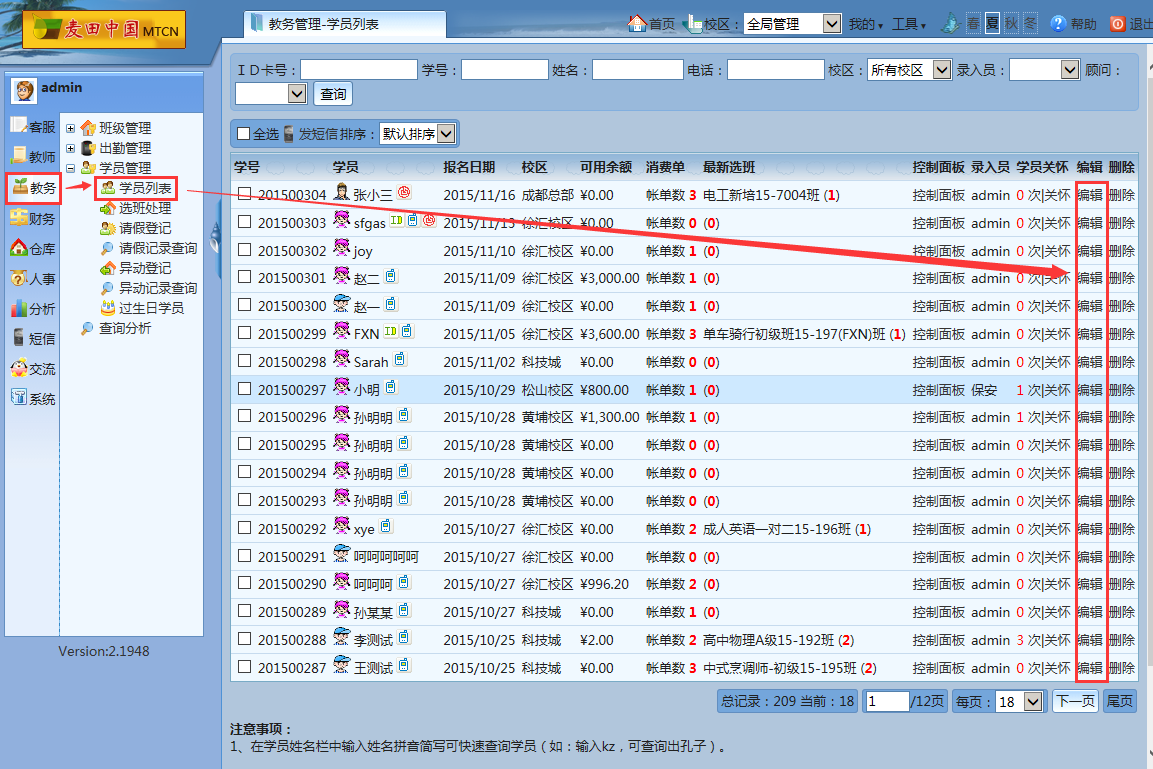Open 请假登记 in the tree
The height and width of the screenshot is (769, 1153).
pyautogui.click(x=145, y=228)
